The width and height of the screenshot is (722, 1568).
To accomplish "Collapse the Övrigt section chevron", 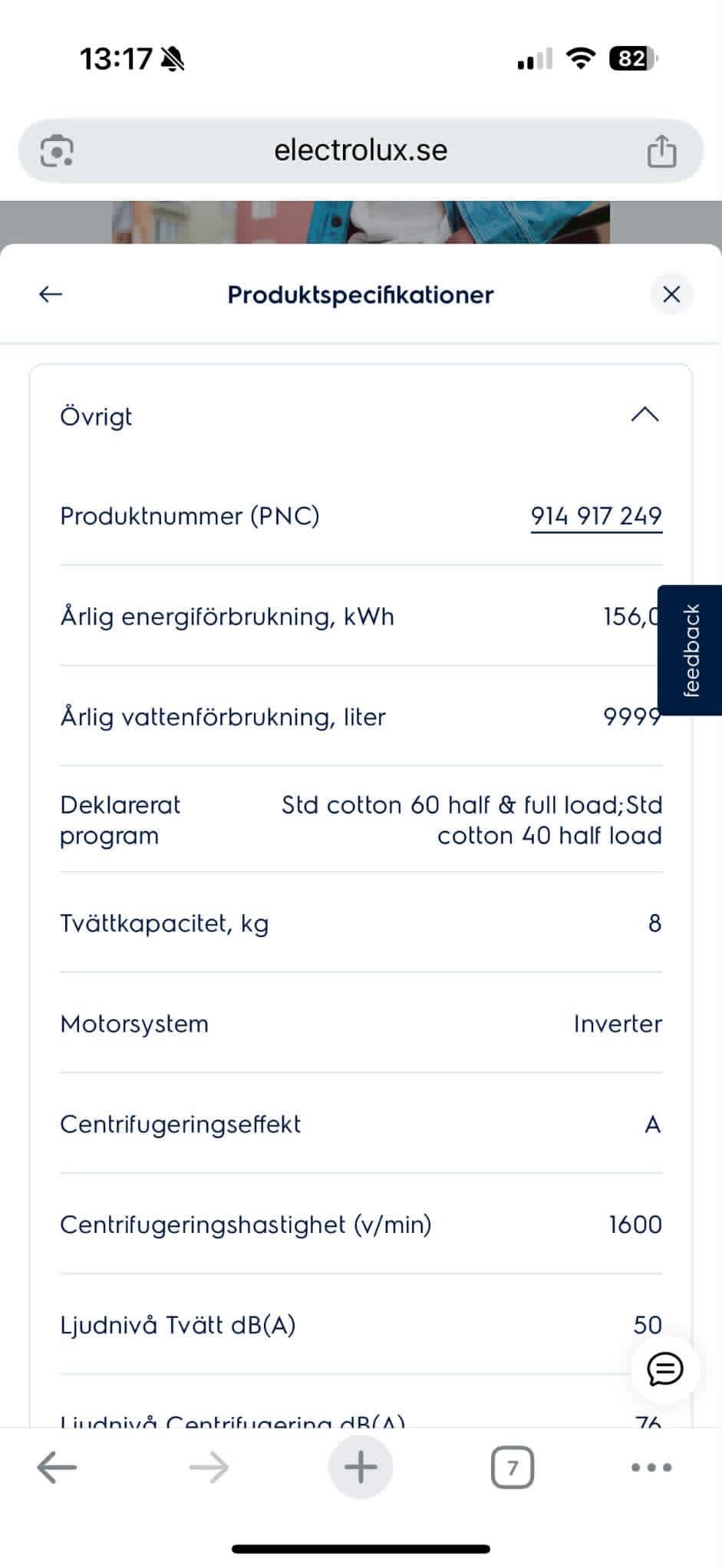I will pos(645,415).
